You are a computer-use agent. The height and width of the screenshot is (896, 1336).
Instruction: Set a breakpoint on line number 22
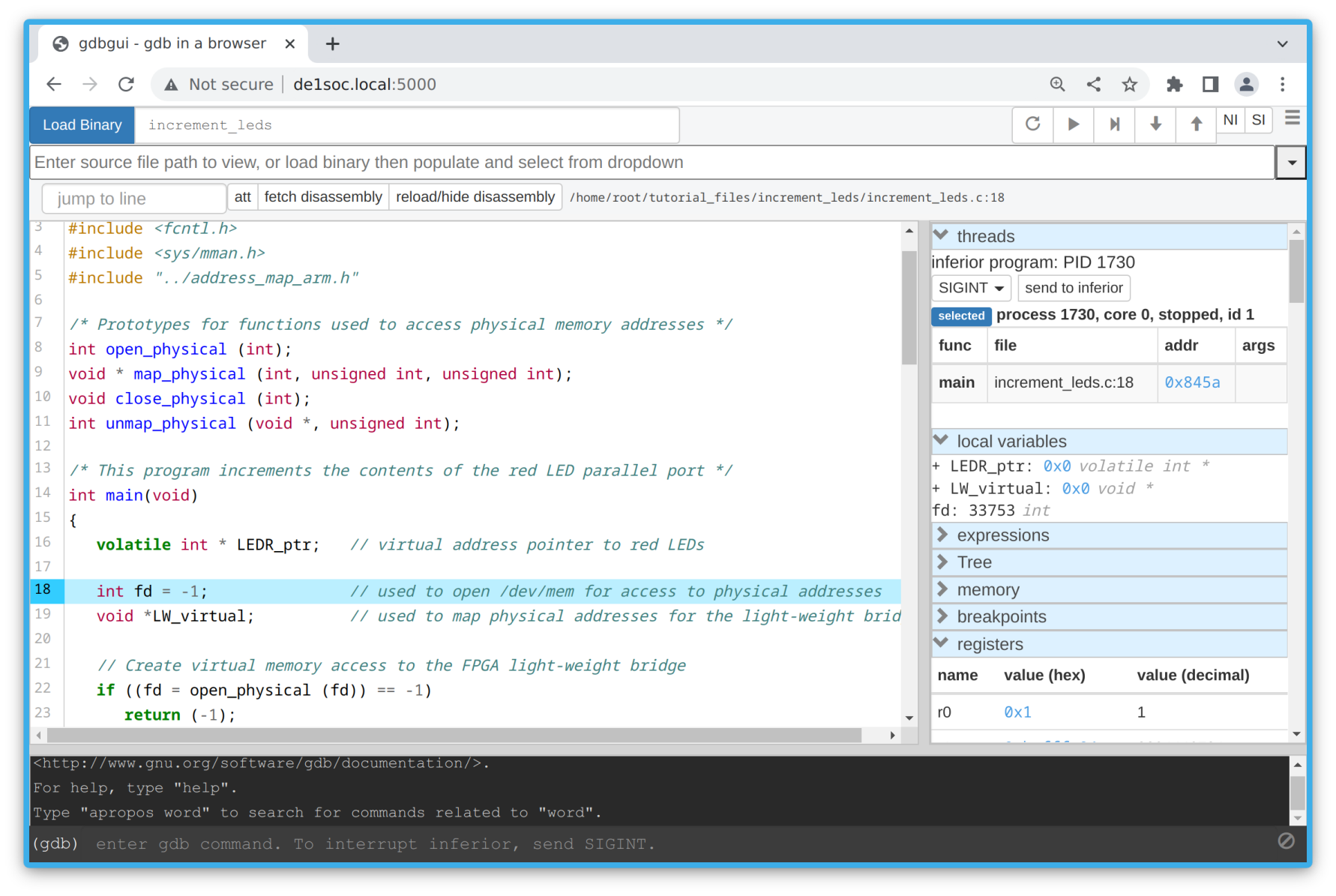[x=43, y=688]
